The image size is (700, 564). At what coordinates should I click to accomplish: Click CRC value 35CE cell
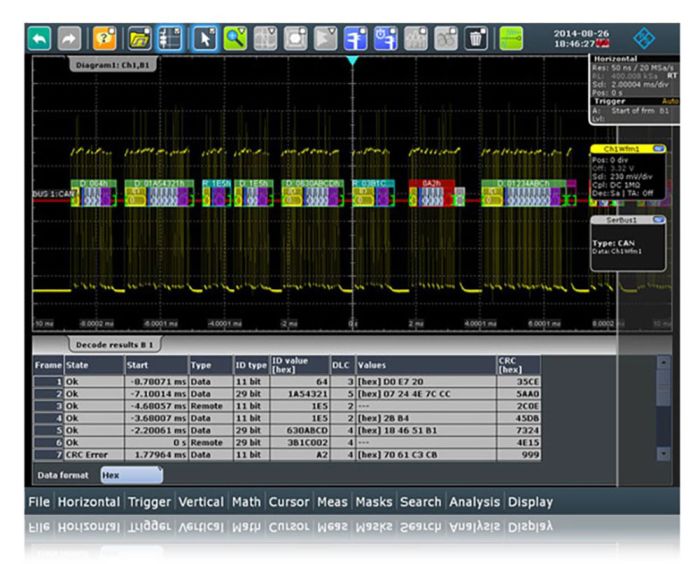[x=519, y=382]
